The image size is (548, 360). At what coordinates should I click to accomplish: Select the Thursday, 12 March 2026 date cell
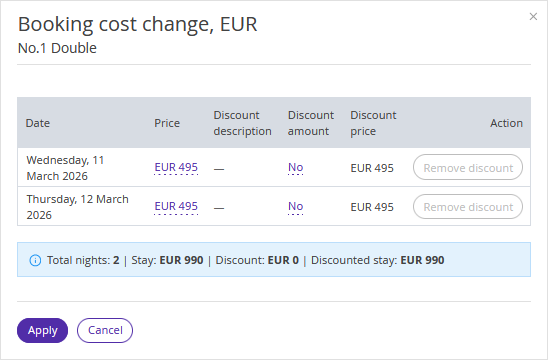pos(78,207)
